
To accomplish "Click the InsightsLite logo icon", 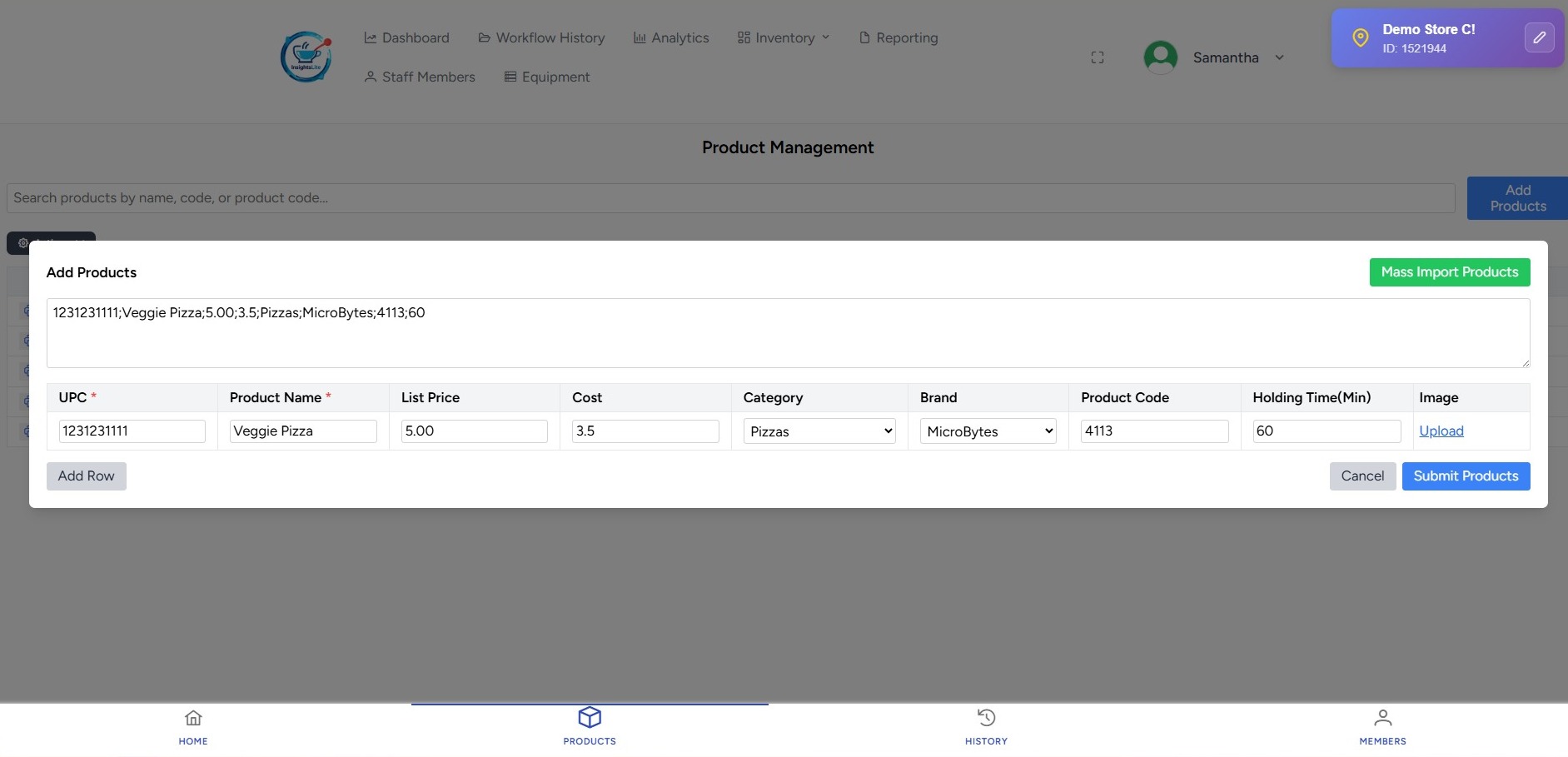I will coord(306,57).
